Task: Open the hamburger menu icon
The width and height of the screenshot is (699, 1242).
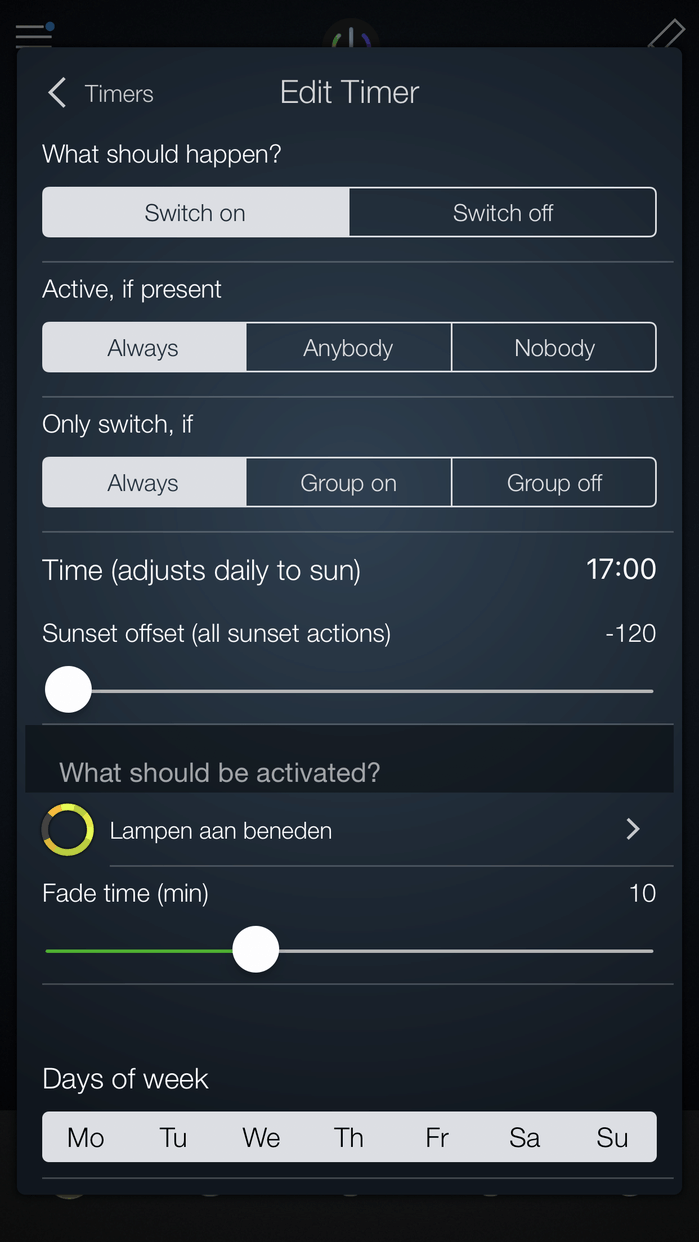Action: point(33,35)
